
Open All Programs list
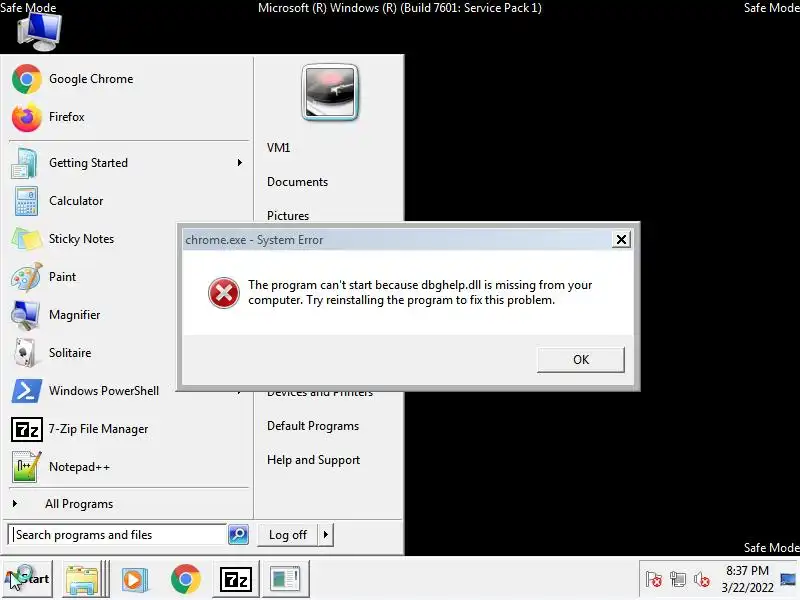79,504
